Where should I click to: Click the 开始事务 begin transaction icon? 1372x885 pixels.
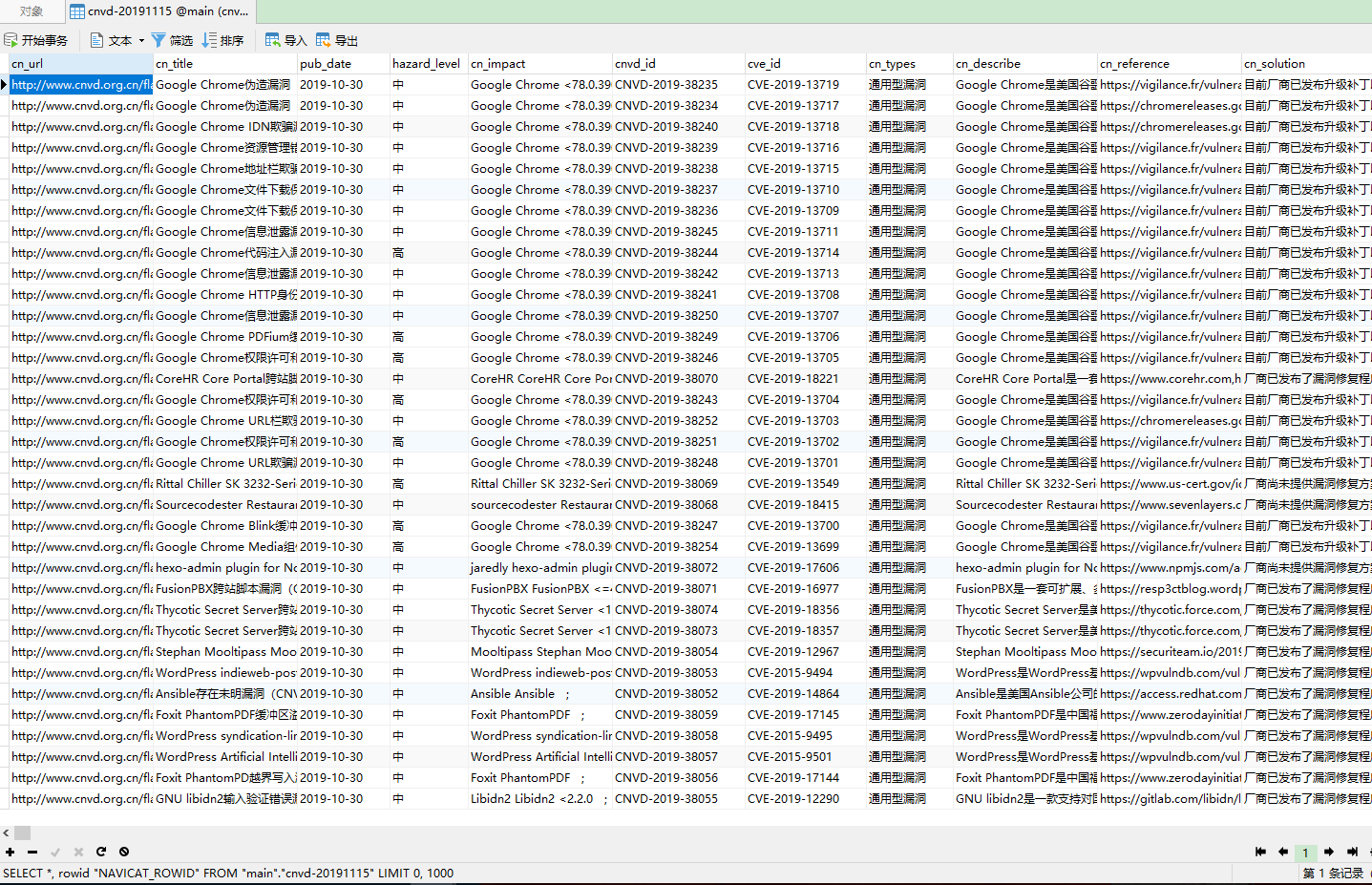(x=11, y=40)
